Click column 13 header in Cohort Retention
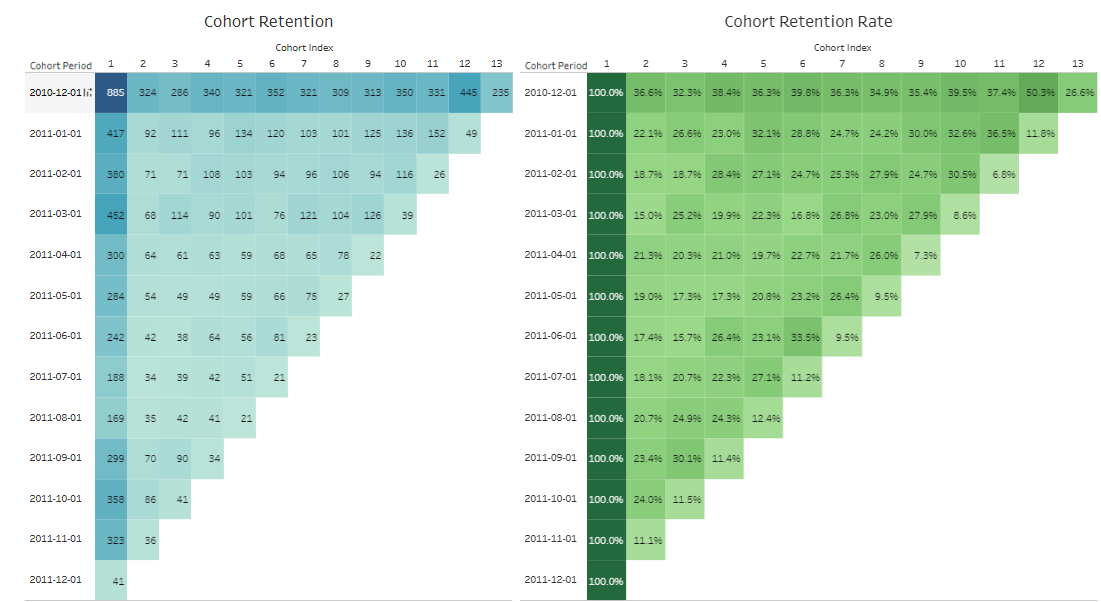The image size is (1101, 602). point(497,65)
